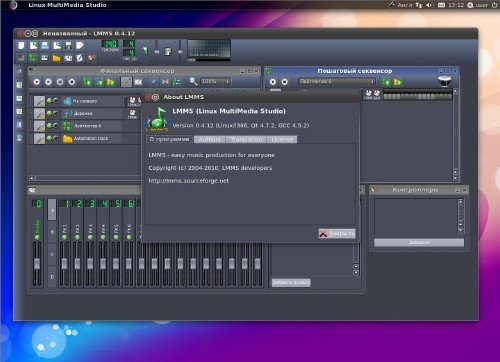Stop playback in the song editor
This screenshot has height=362, width=500.
(72, 82)
